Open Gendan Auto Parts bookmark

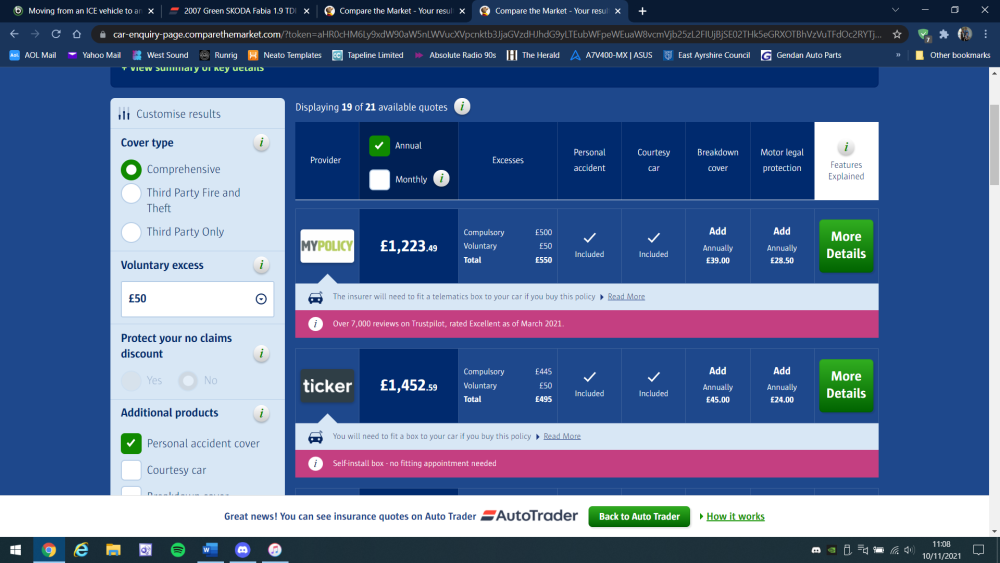click(x=801, y=55)
